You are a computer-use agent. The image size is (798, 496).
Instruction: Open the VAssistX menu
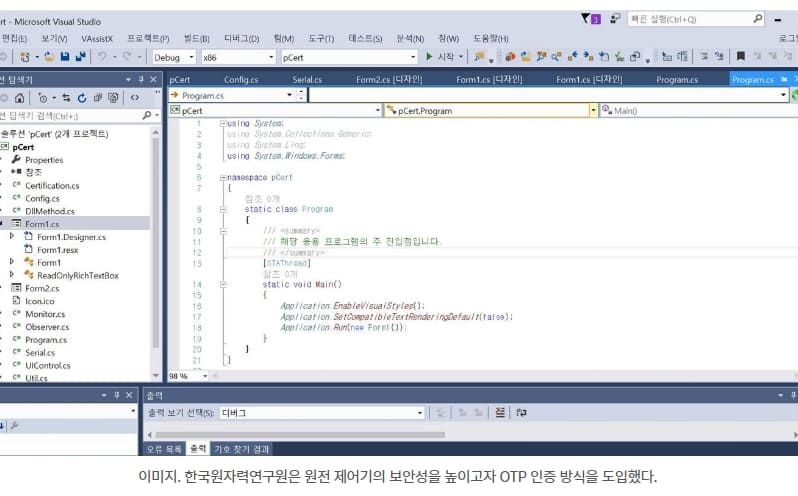pyautogui.click(x=97, y=39)
